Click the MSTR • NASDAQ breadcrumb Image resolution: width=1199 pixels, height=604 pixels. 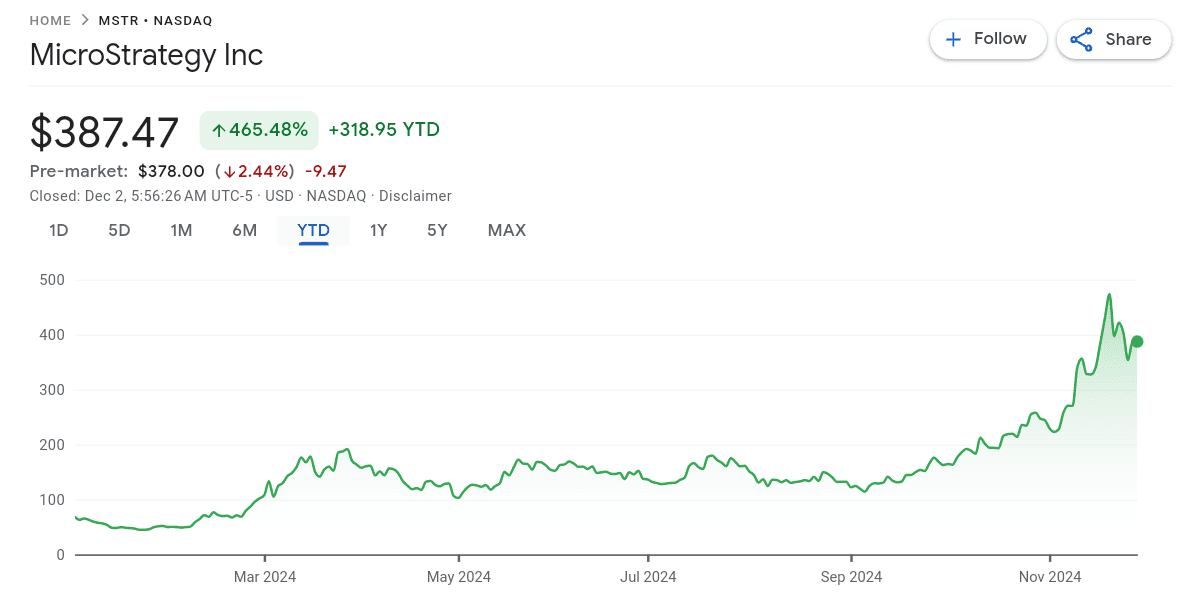click(x=155, y=20)
